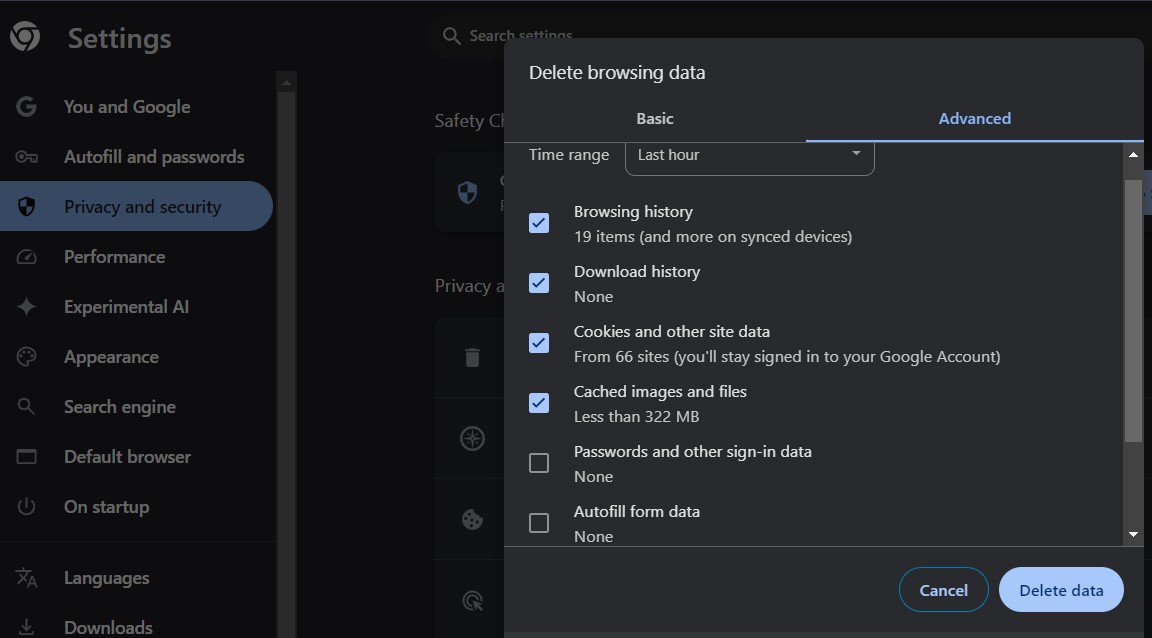Click the translate icon for Languages
Screen dimensions: 1152x638
[x=26, y=578]
